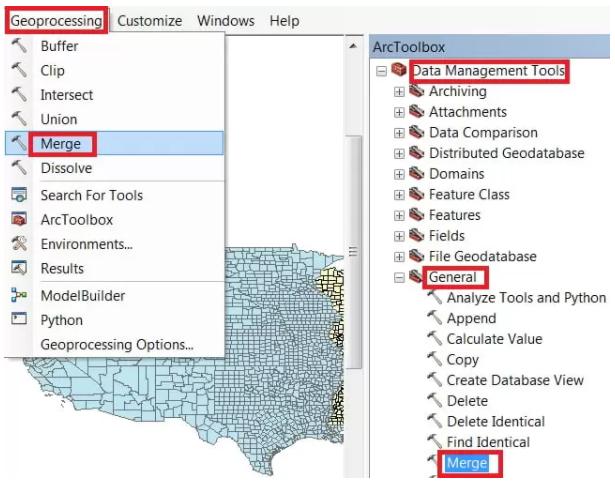Expand the Attachments toolset
The width and height of the screenshot is (615, 486).
(x=399, y=113)
